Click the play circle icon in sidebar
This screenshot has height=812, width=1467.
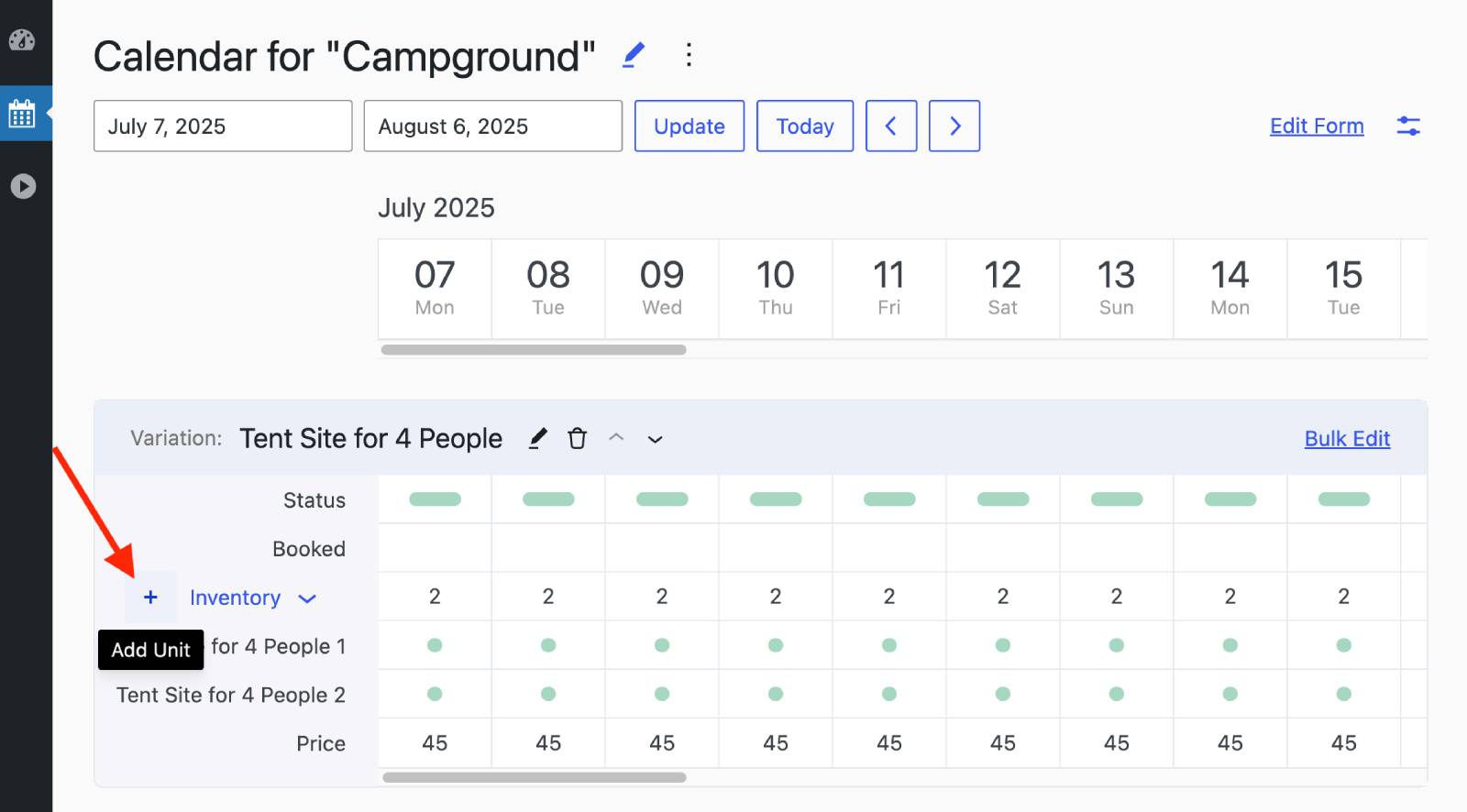[23, 186]
